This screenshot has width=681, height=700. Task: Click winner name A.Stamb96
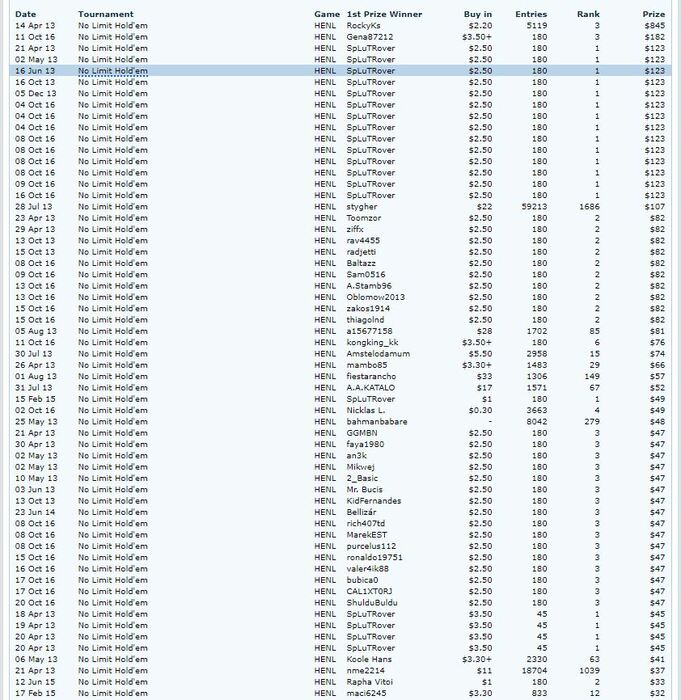point(369,286)
